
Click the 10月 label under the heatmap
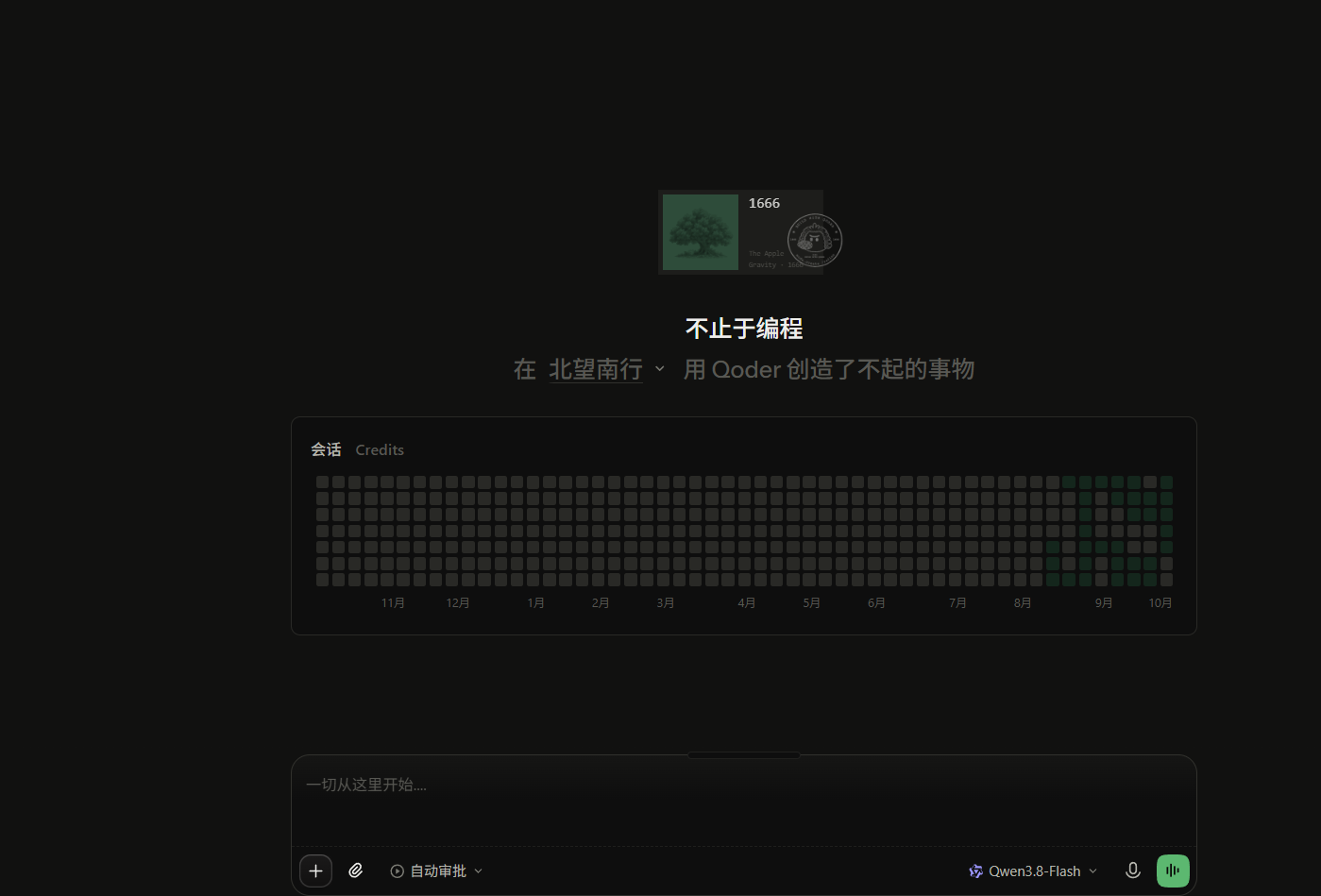pos(1160,603)
